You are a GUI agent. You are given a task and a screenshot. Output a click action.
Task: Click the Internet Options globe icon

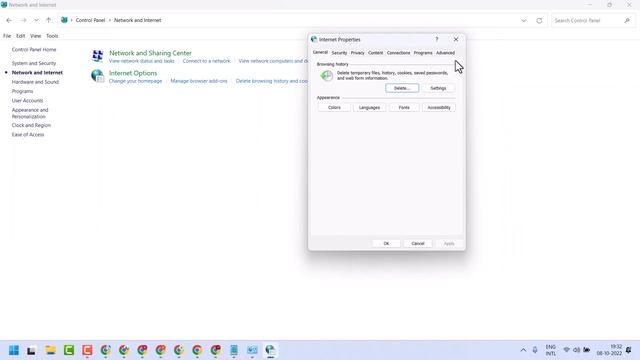[x=98, y=76]
